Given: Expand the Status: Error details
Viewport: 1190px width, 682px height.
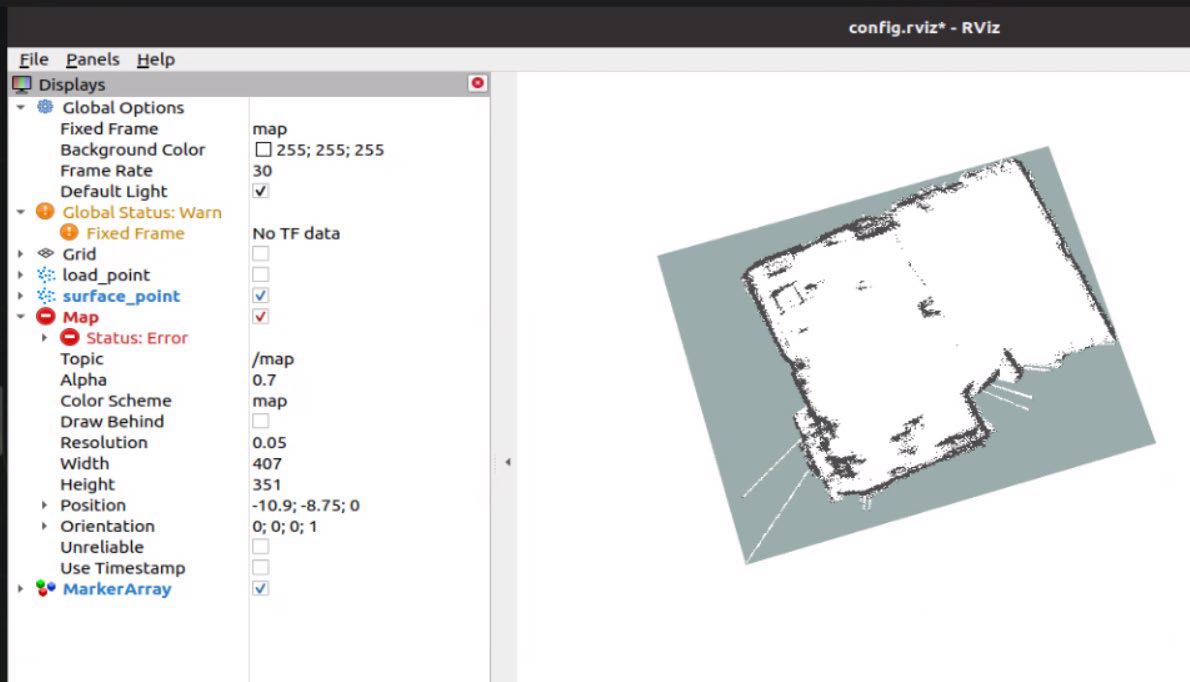Looking at the screenshot, I should click(44, 338).
